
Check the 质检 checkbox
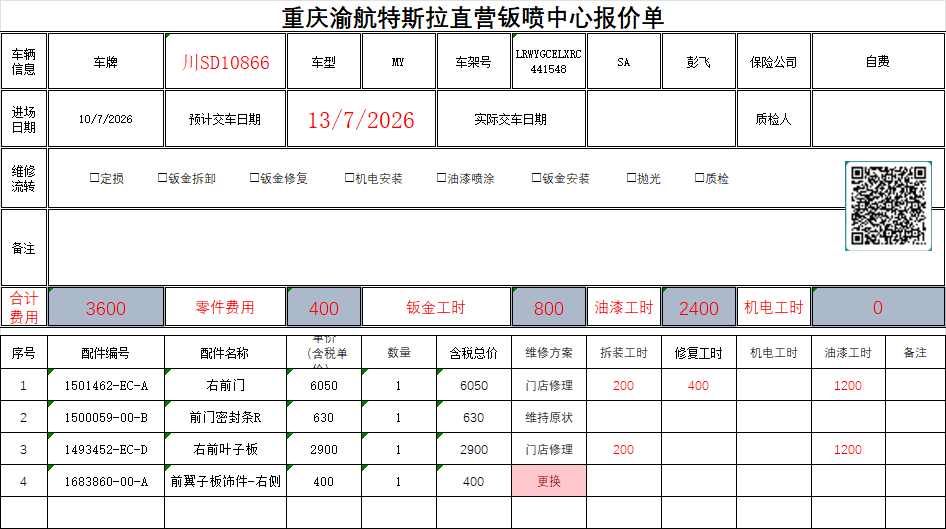click(x=700, y=178)
